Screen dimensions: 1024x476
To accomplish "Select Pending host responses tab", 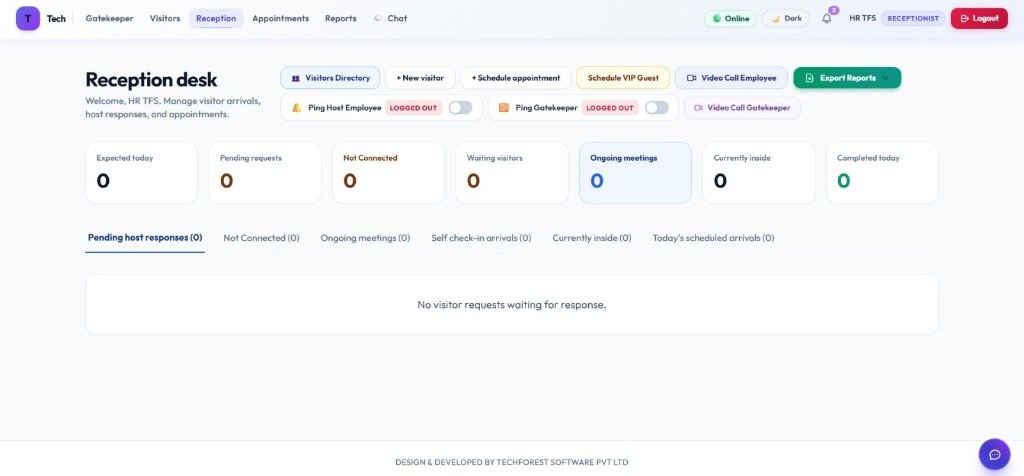I will click(x=145, y=238).
